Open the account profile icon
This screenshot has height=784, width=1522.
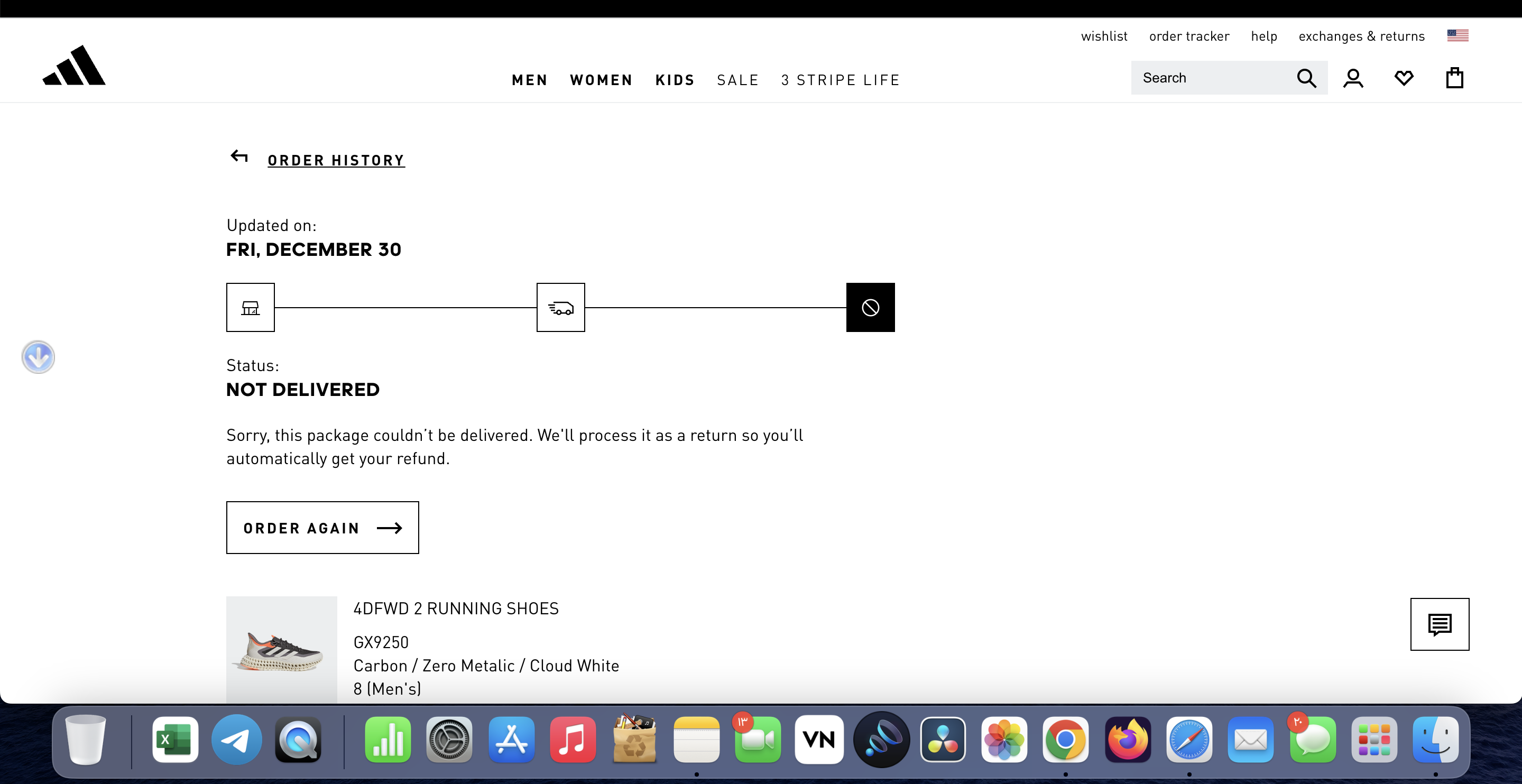point(1353,78)
